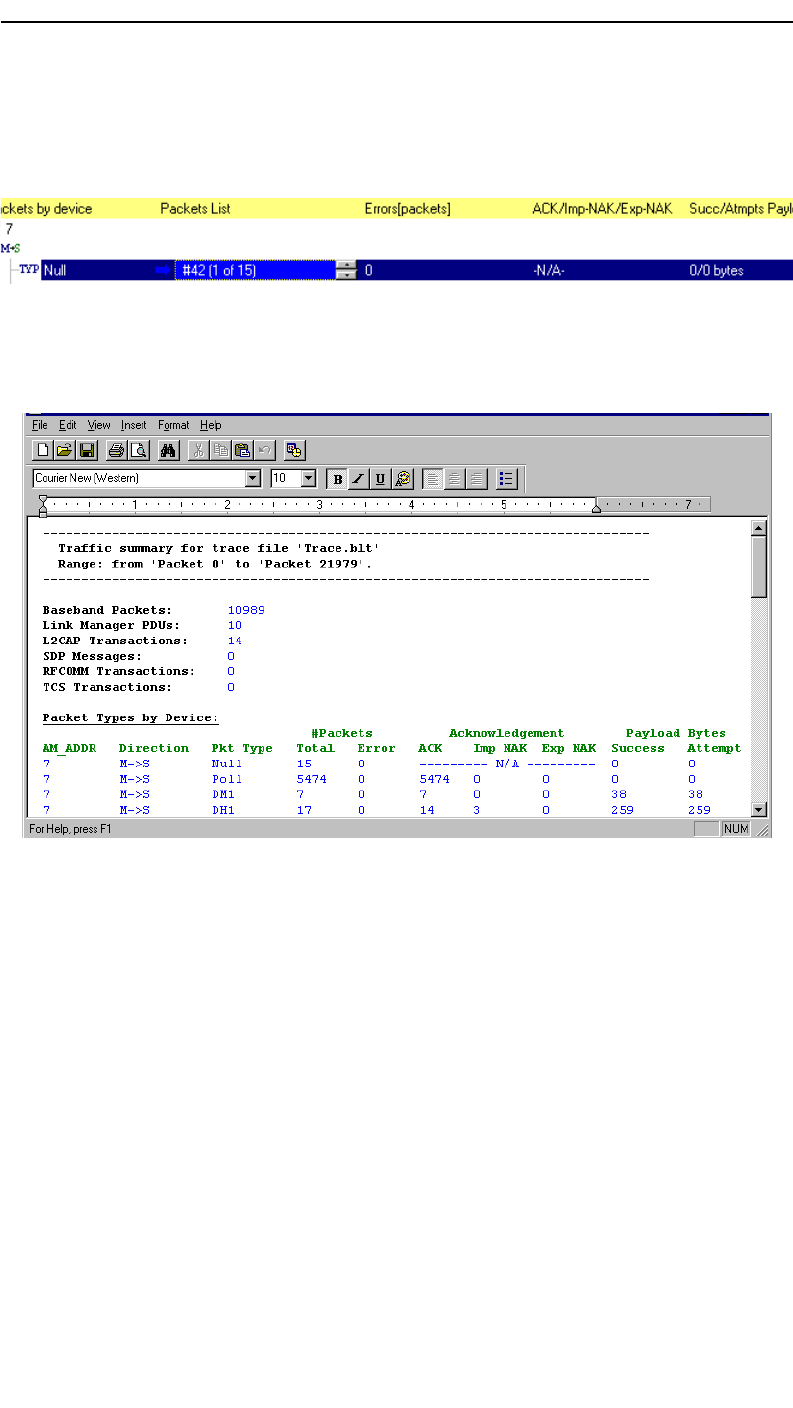793x1408 pixels.
Task: Click the packet spinner down arrow for #42
Action: 346,275
